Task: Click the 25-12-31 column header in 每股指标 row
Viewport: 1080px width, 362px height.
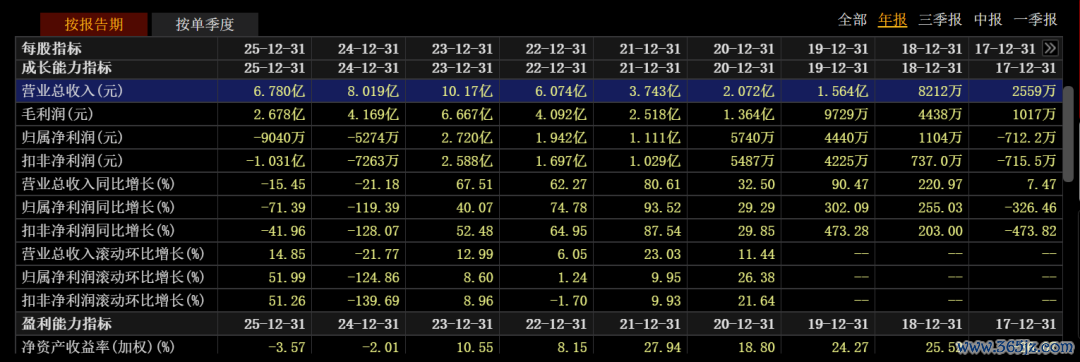Action: click(x=274, y=49)
